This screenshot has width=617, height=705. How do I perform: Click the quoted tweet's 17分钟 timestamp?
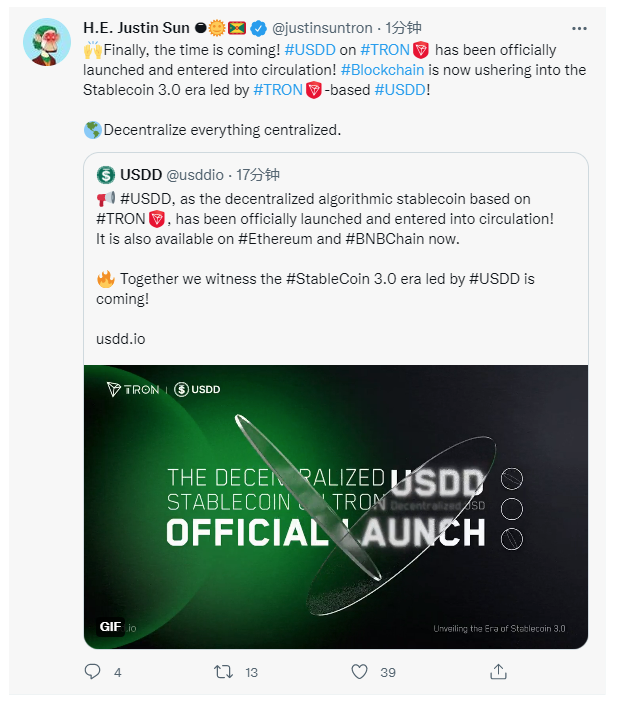point(258,174)
